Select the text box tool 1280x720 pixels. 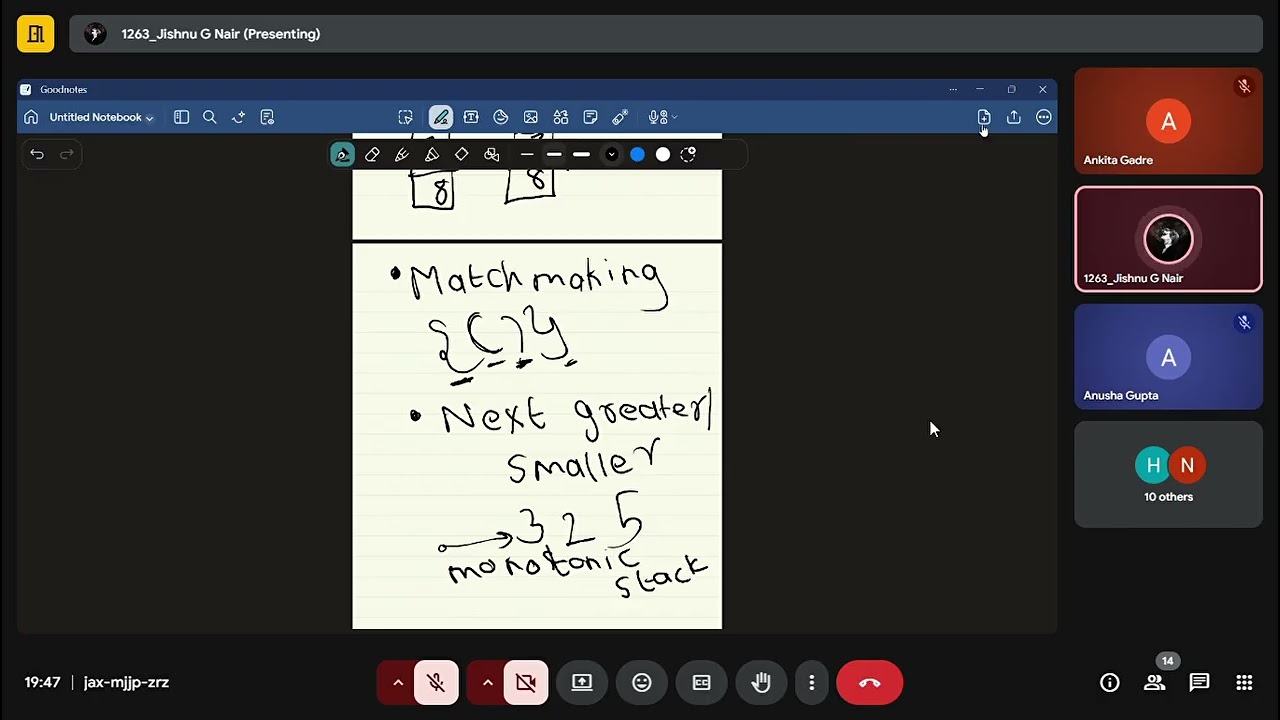pos(471,117)
